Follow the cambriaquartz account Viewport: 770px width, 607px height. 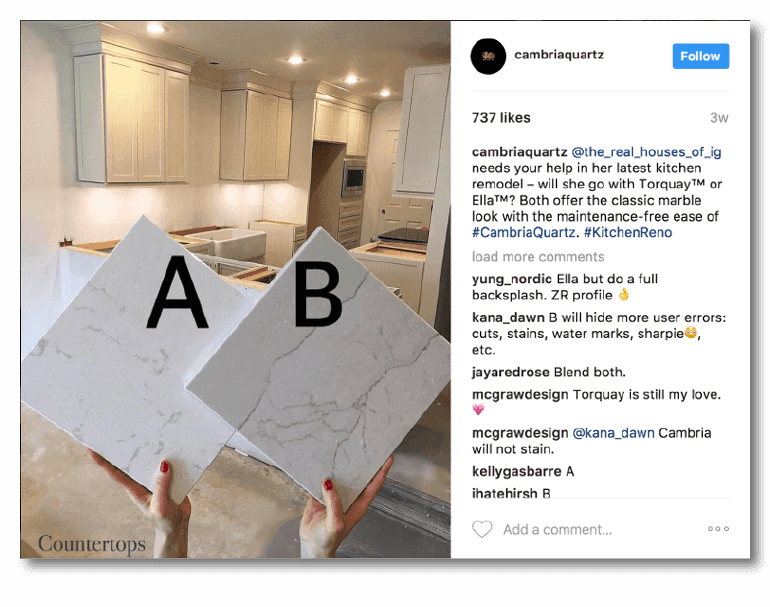701,56
